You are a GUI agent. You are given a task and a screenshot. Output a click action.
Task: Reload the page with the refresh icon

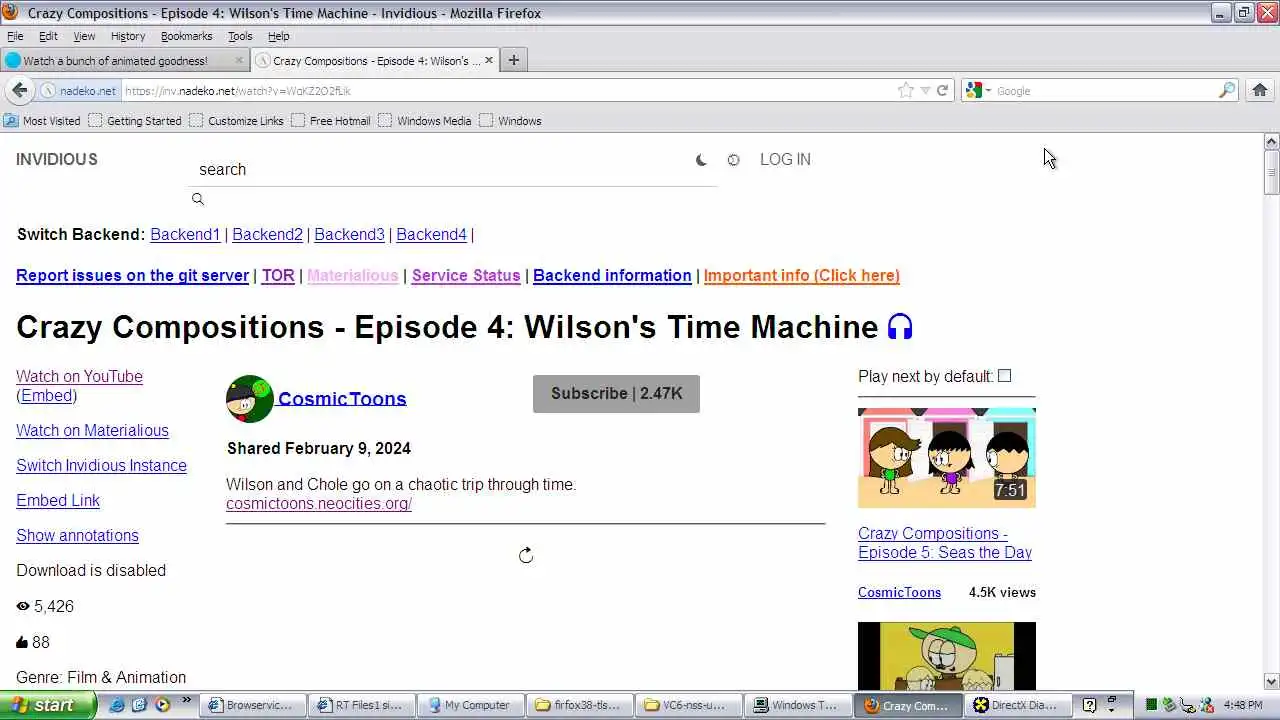942,90
